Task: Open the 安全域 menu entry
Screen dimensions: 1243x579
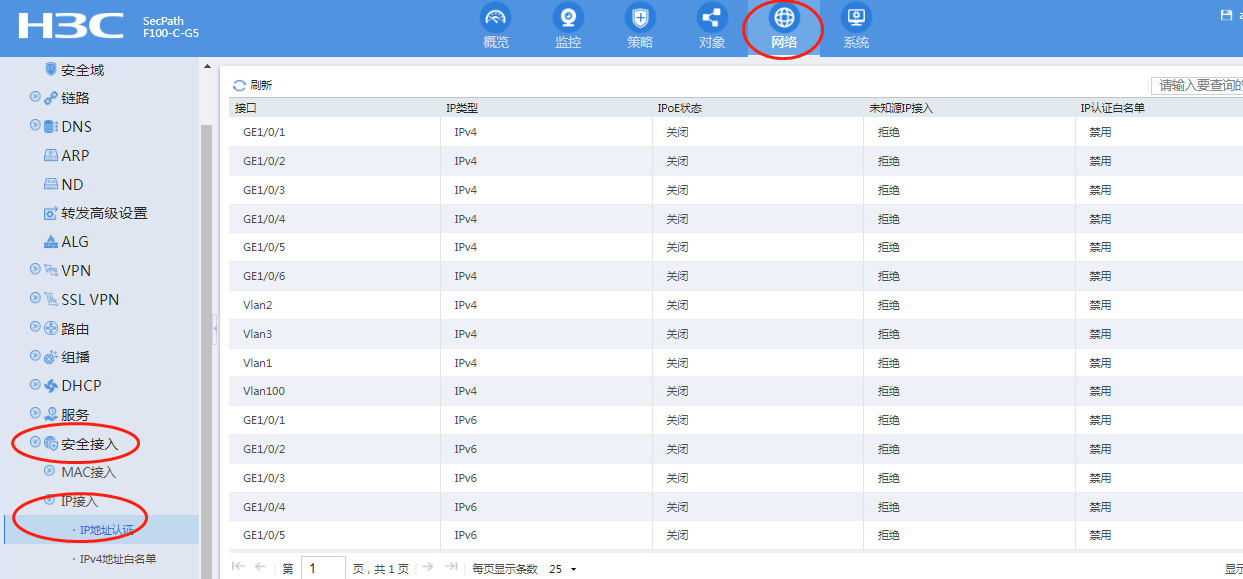Action: 82,70
